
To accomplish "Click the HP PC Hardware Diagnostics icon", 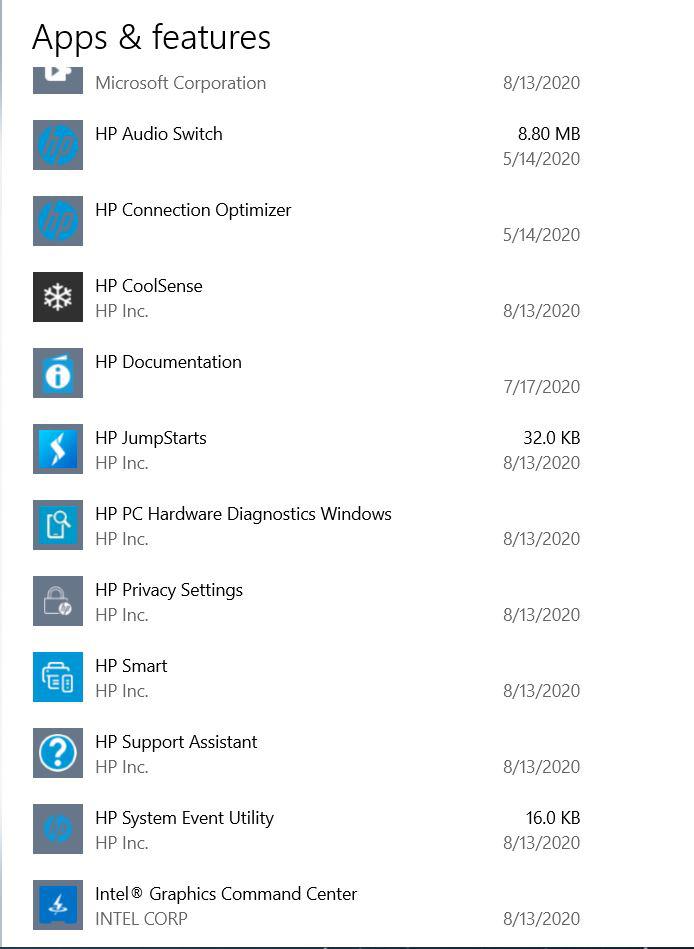I will pyautogui.click(x=57, y=525).
